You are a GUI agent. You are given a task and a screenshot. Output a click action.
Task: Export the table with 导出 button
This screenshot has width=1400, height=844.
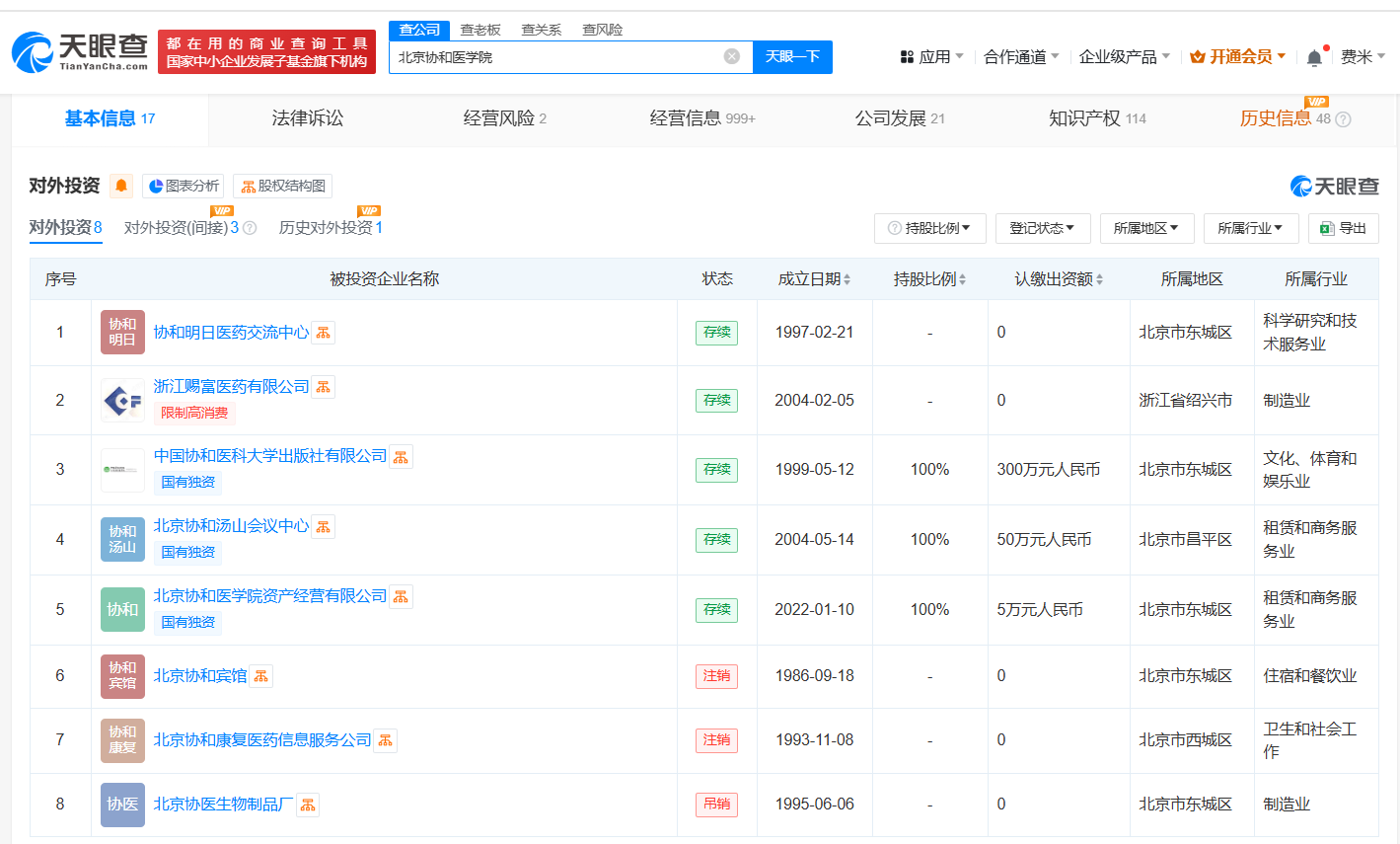(1344, 228)
